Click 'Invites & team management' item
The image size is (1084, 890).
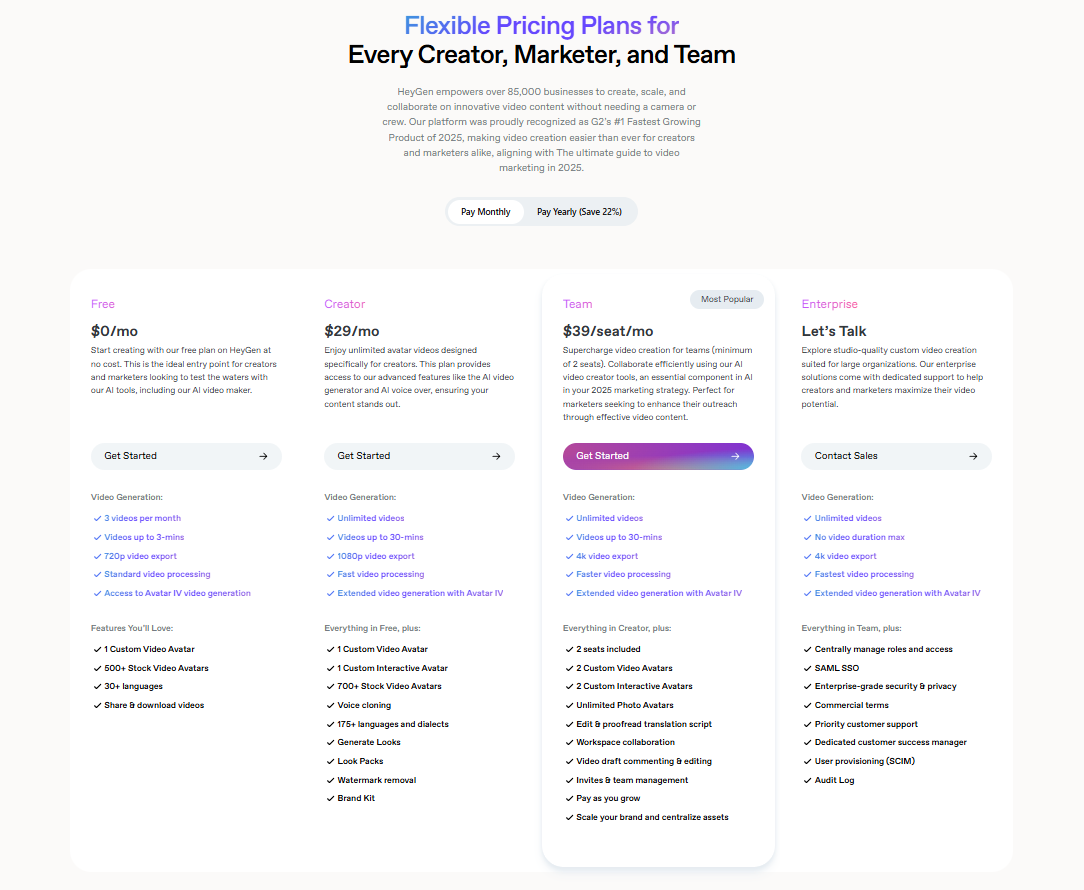pos(632,780)
